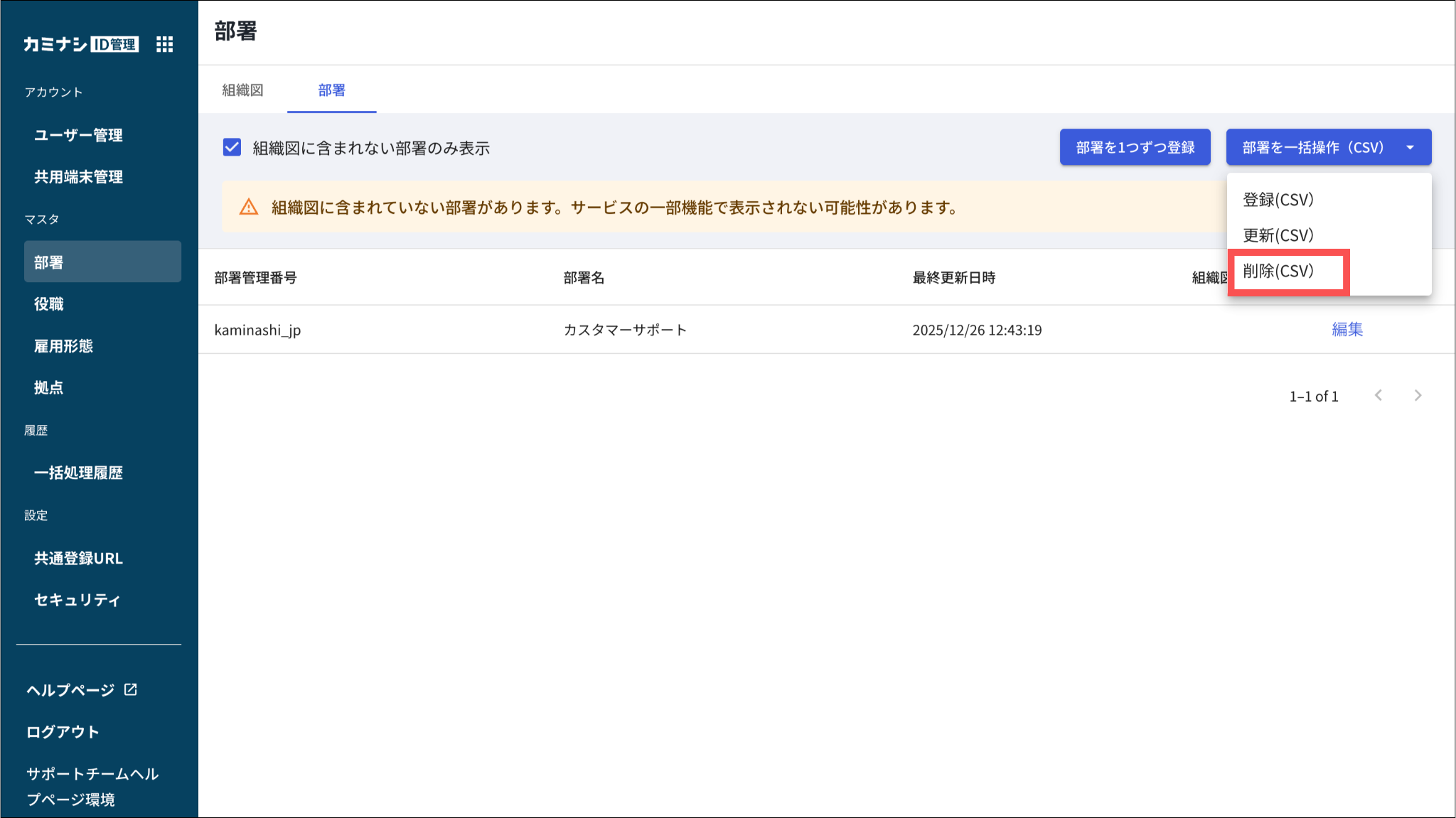Go to previous page arrow
The width and height of the screenshot is (1456, 818).
tap(1378, 396)
